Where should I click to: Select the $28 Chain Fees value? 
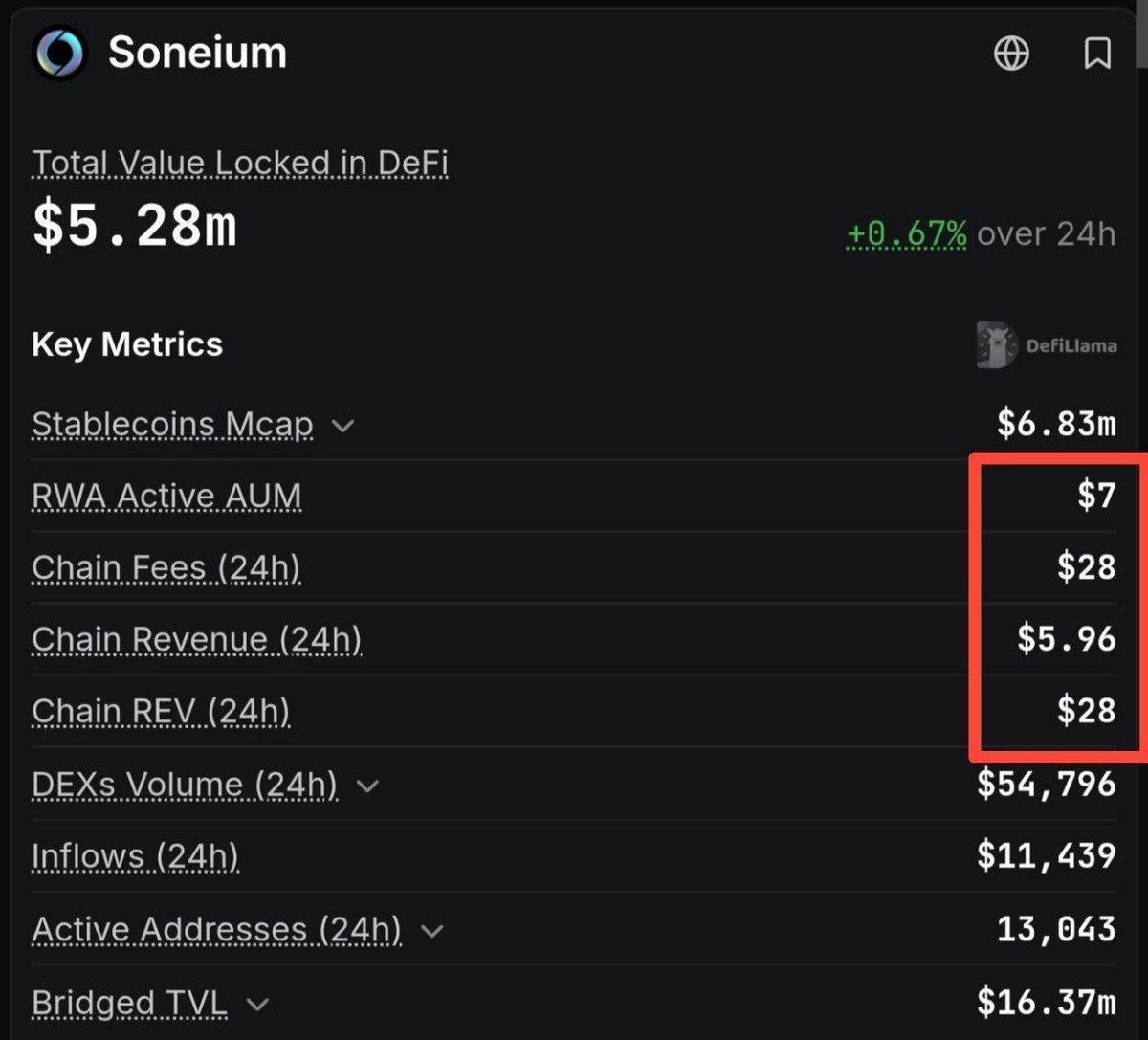click(x=1087, y=566)
